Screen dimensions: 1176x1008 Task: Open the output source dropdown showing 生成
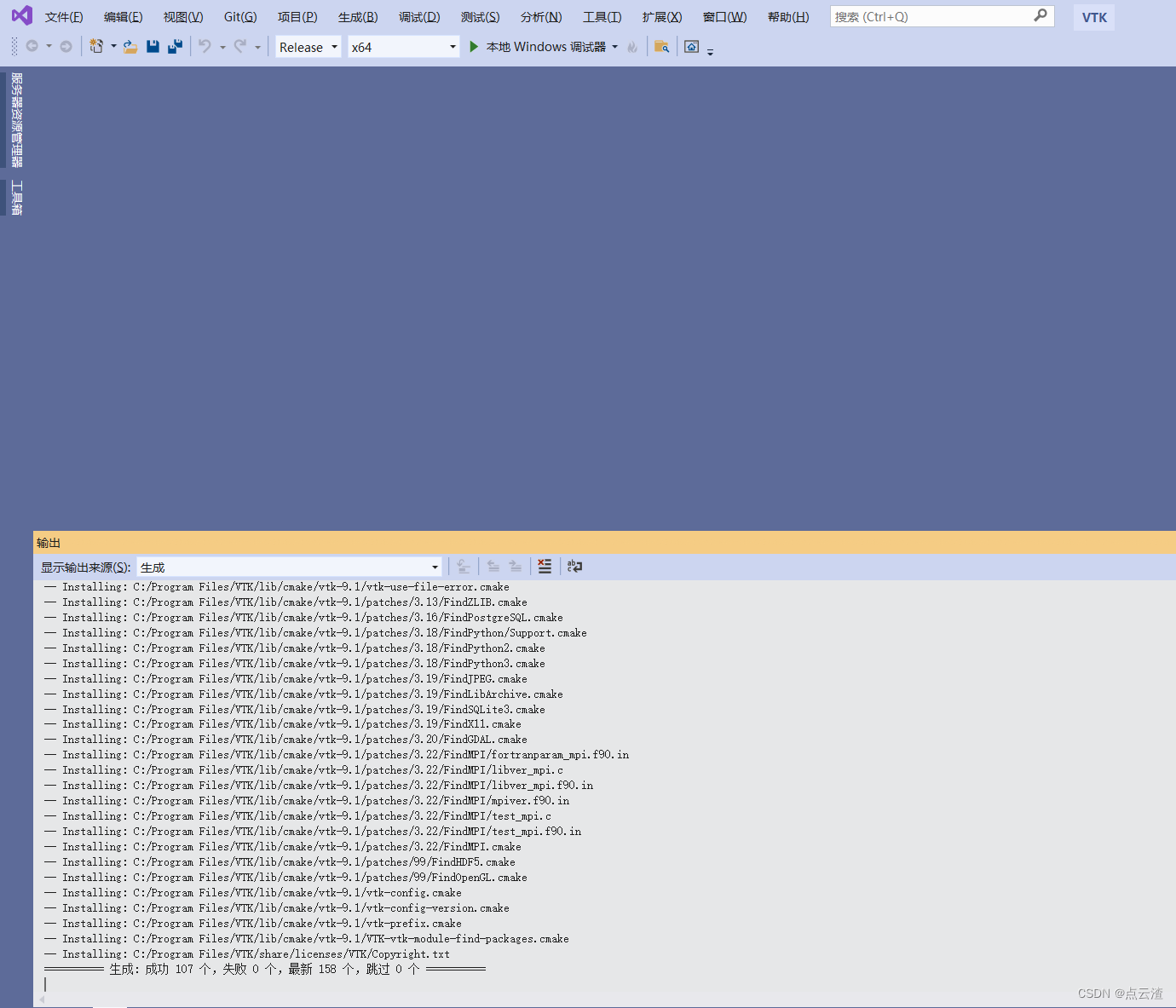(290, 567)
